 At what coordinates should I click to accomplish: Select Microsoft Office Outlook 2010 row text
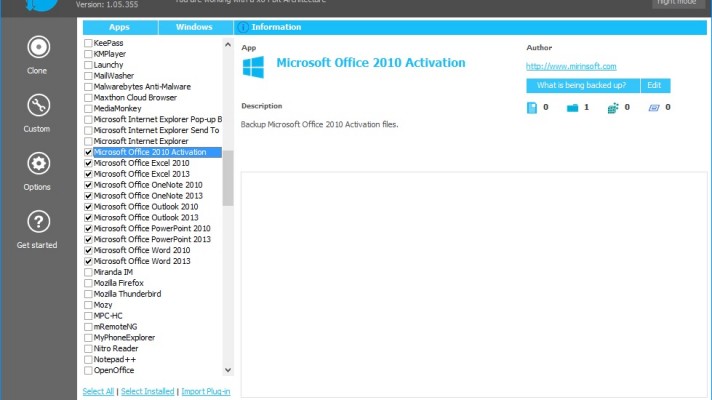pos(146,207)
